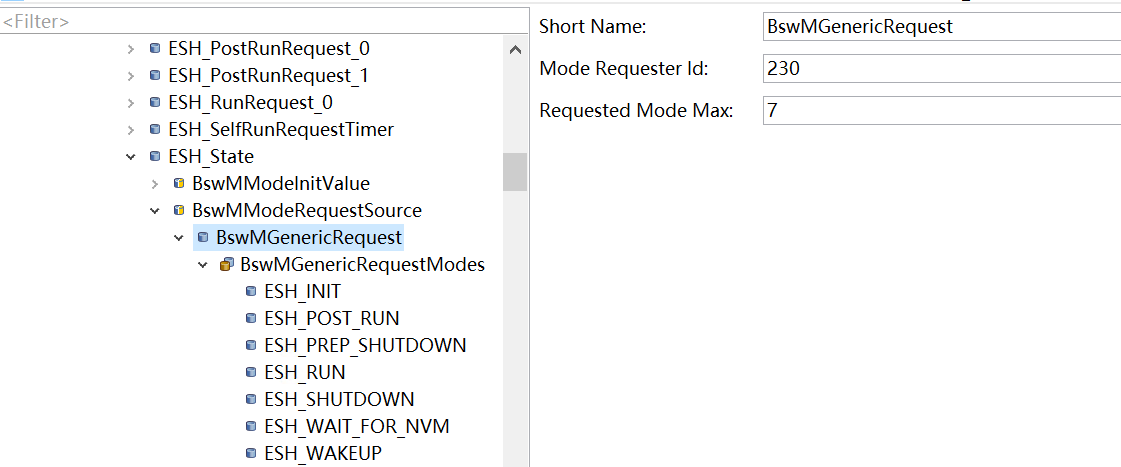
Task: Collapse the BswMModeRequestSource node
Action: point(154,210)
